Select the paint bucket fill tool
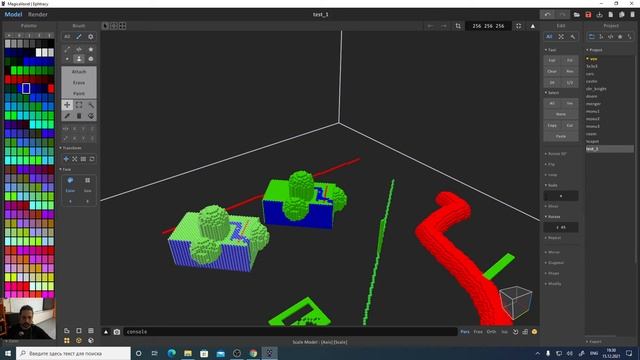 point(91,116)
